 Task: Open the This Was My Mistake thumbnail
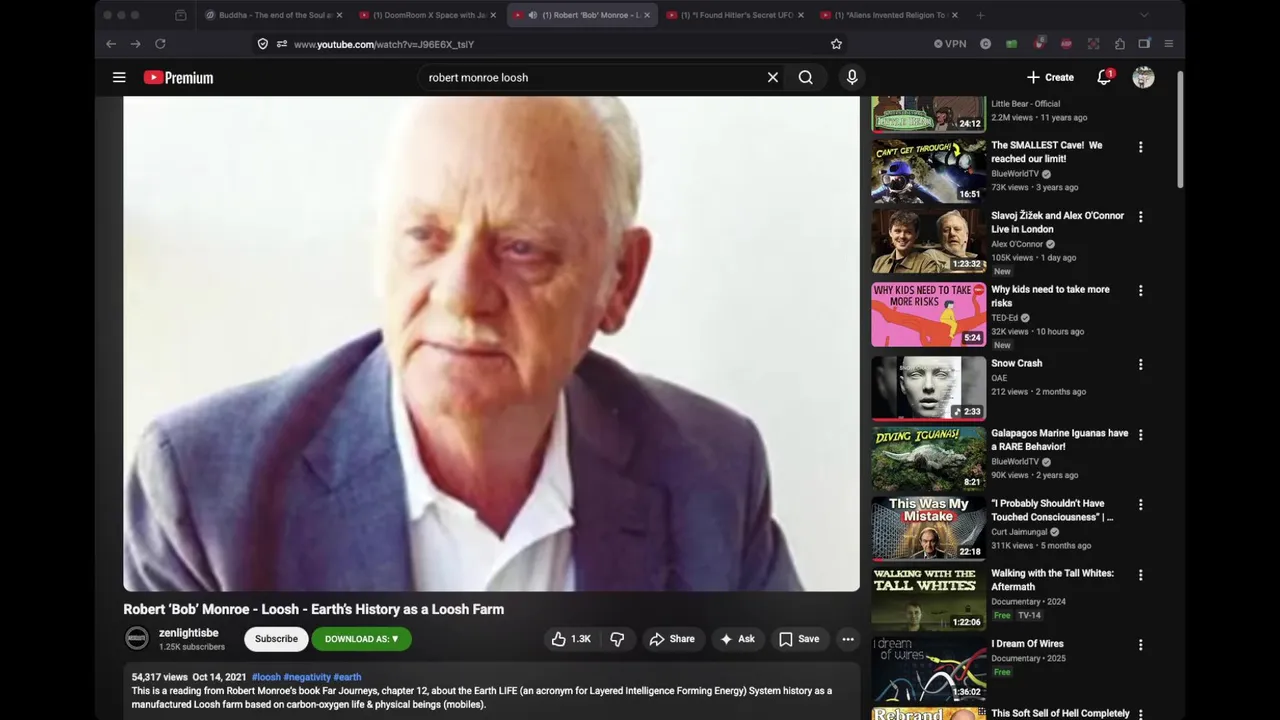click(x=928, y=529)
